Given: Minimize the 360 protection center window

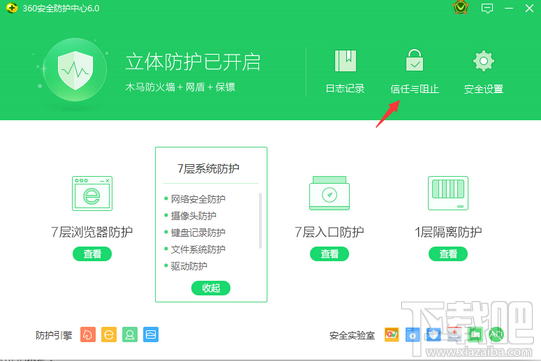Looking at the screenshot, I should [x=509, y=8].
